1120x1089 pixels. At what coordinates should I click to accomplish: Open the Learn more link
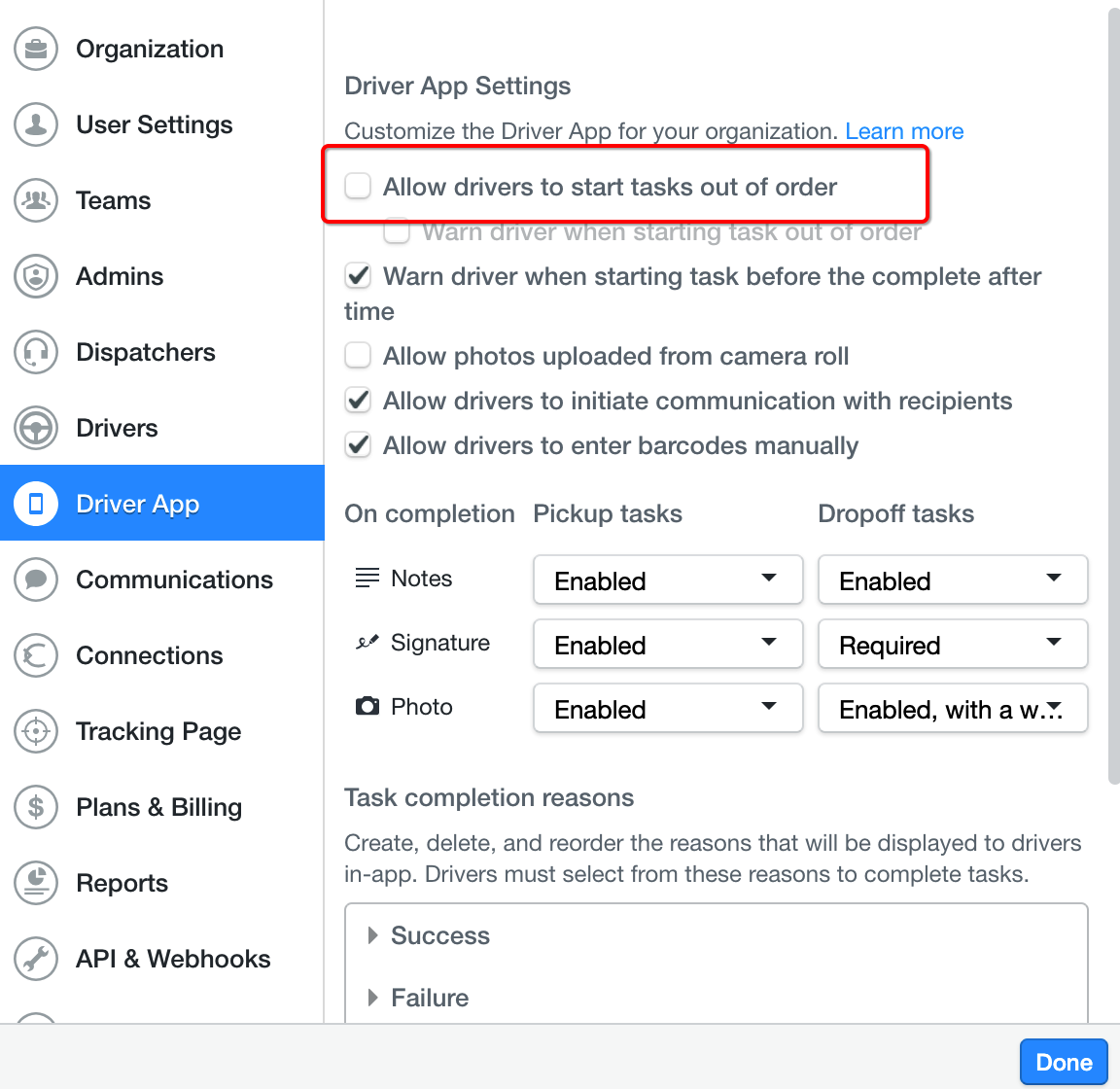click(904, 130)
